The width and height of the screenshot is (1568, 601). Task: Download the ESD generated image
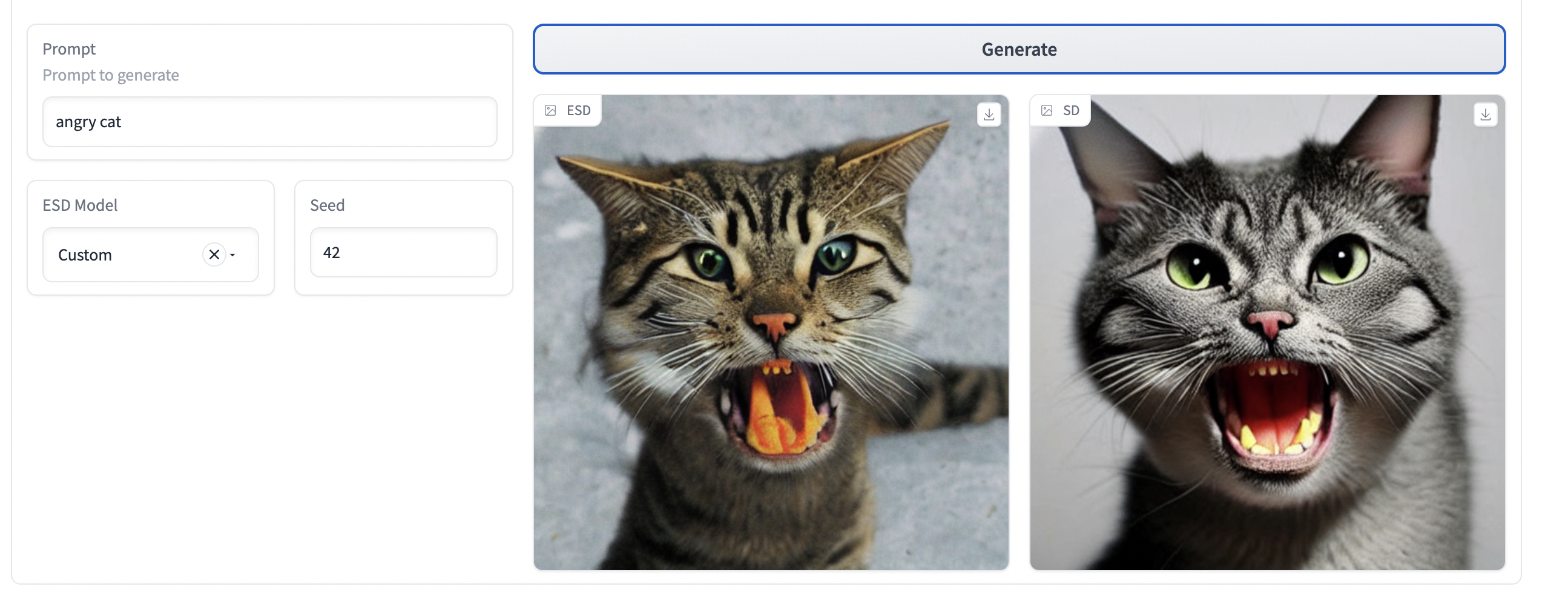(x=989, y=115)
